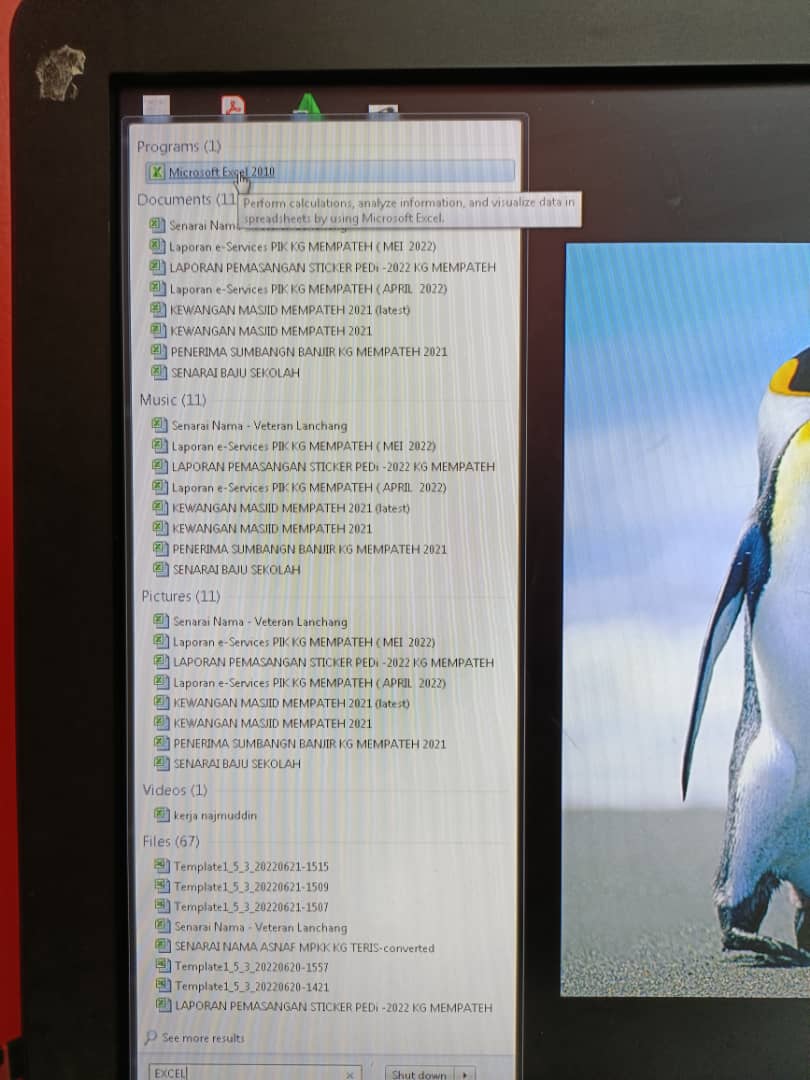Click the magnifier icon beside See more results

(150, 1038)
